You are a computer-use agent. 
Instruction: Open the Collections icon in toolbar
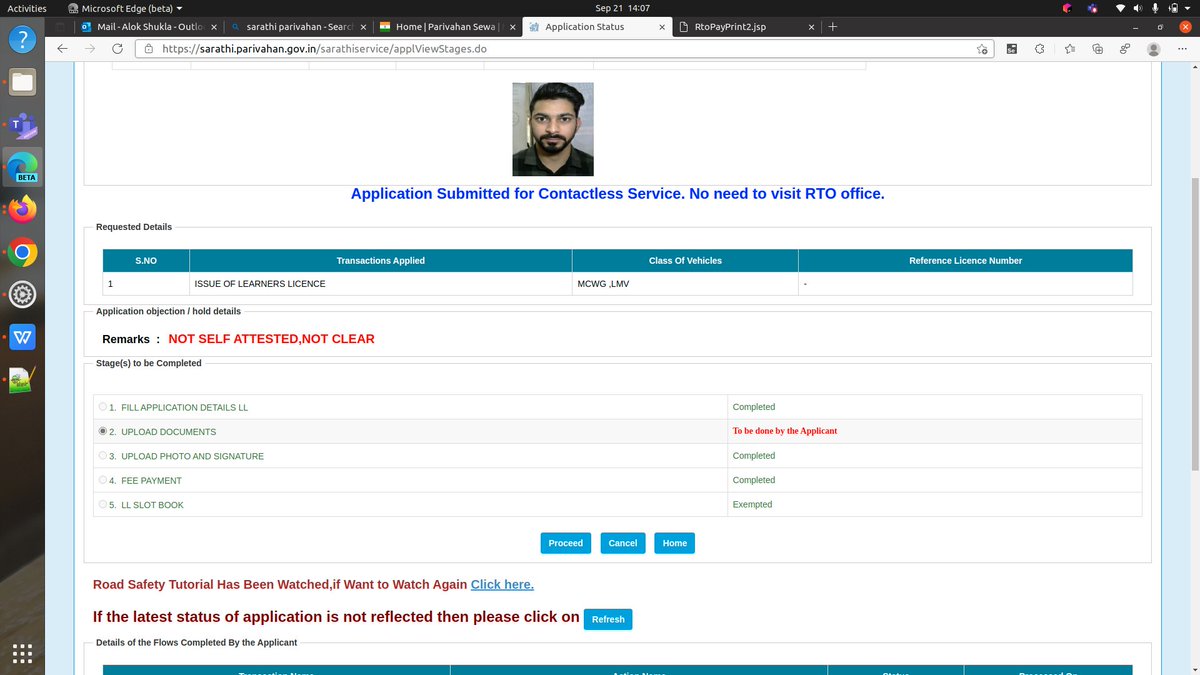coord(1097,48)
